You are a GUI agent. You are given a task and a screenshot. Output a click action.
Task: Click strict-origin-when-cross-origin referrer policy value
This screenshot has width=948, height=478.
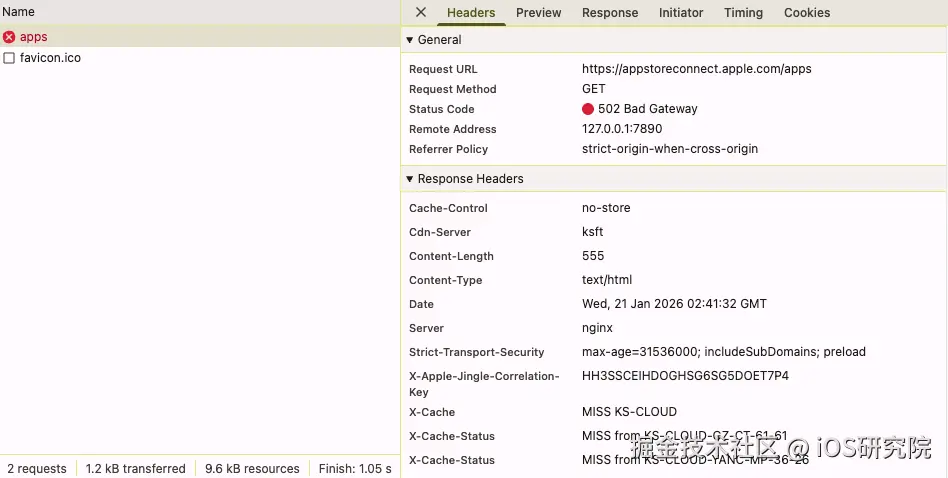[670, 149]
